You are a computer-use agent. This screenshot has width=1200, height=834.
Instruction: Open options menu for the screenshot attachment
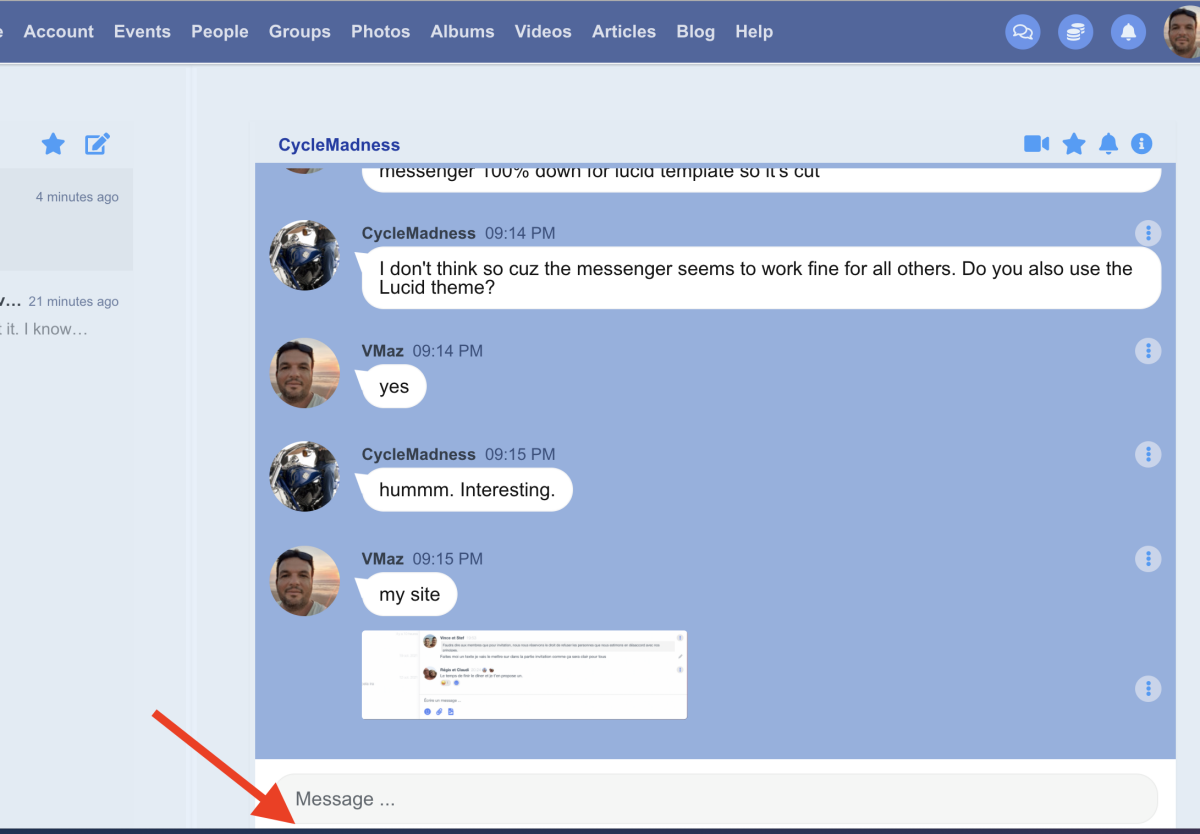click(1148, 688)
